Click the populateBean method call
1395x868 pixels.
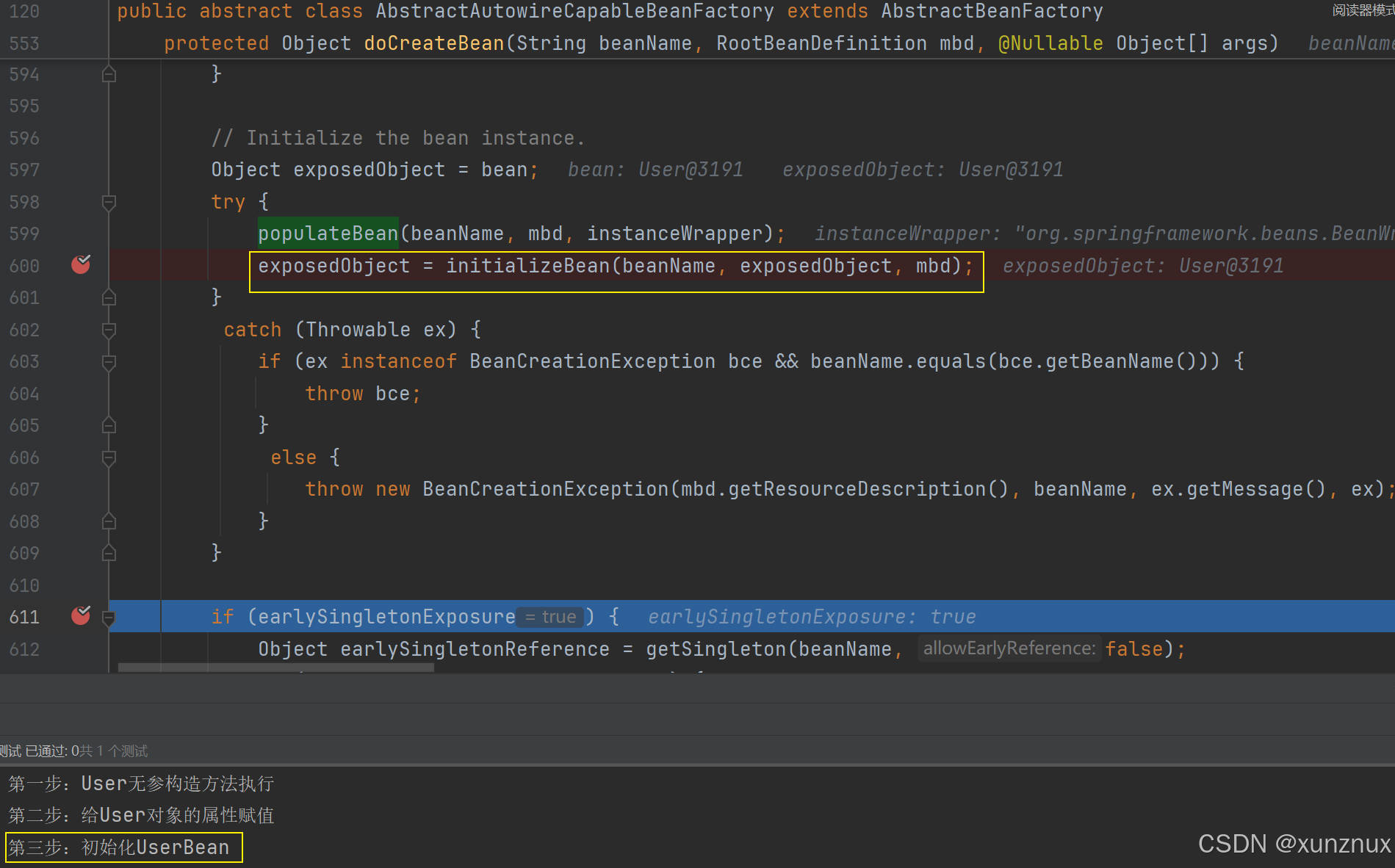pos(328,234)
